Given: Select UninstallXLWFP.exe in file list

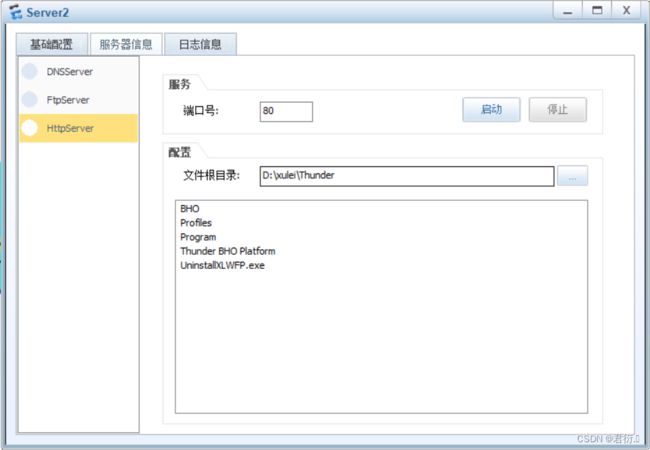Looking at the screenshot, I should click(222, 265).
